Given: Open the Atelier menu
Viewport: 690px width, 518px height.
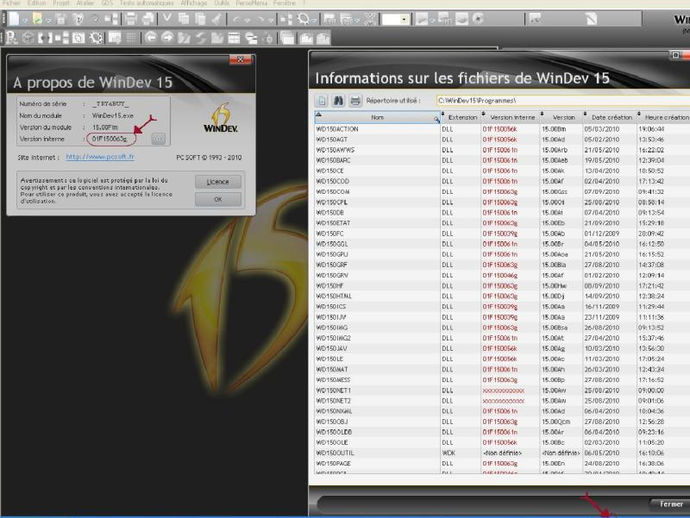Looking at the screenshot, I should [85, 3].
